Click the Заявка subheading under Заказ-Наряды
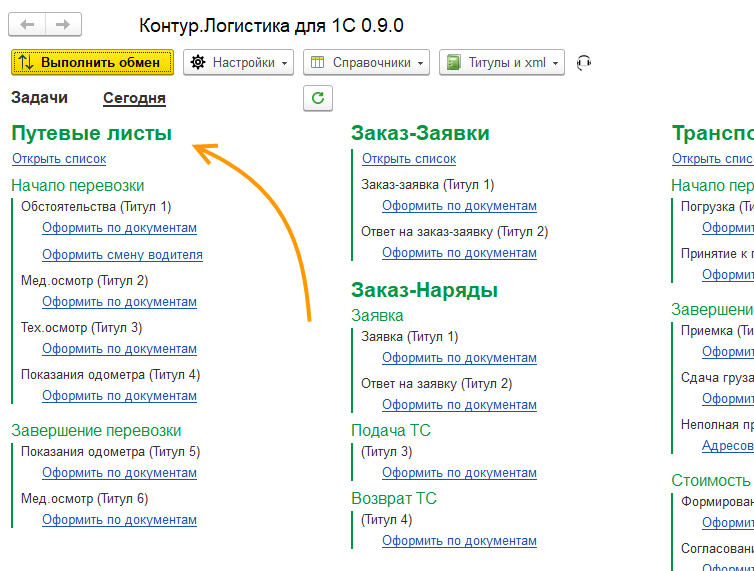This screenshot has height=571, width=754. tap(377, 316)
